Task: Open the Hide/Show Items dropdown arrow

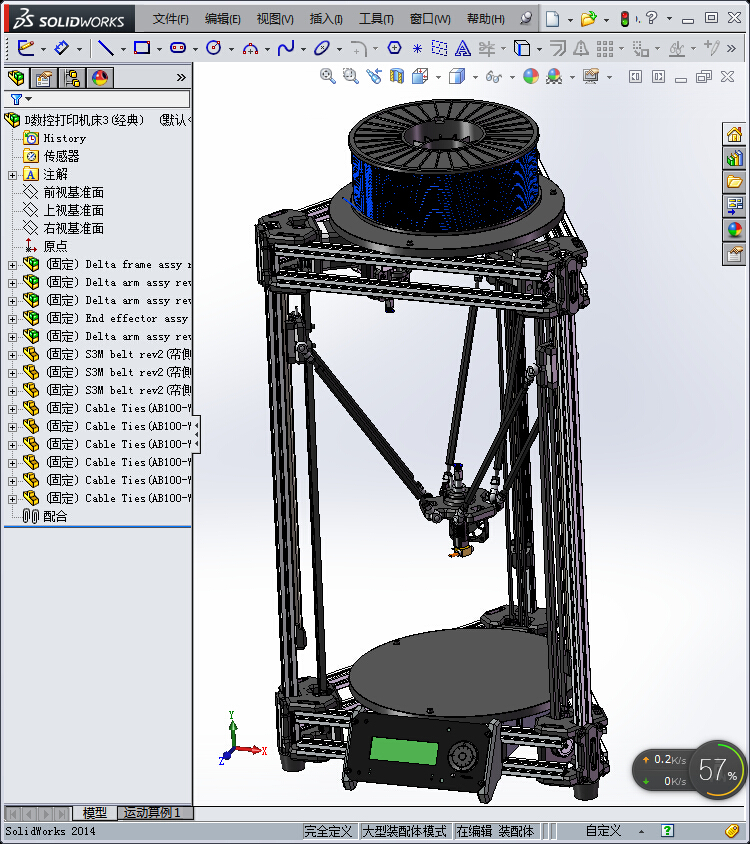Action: pyautogui.click(x=512, y=78)
